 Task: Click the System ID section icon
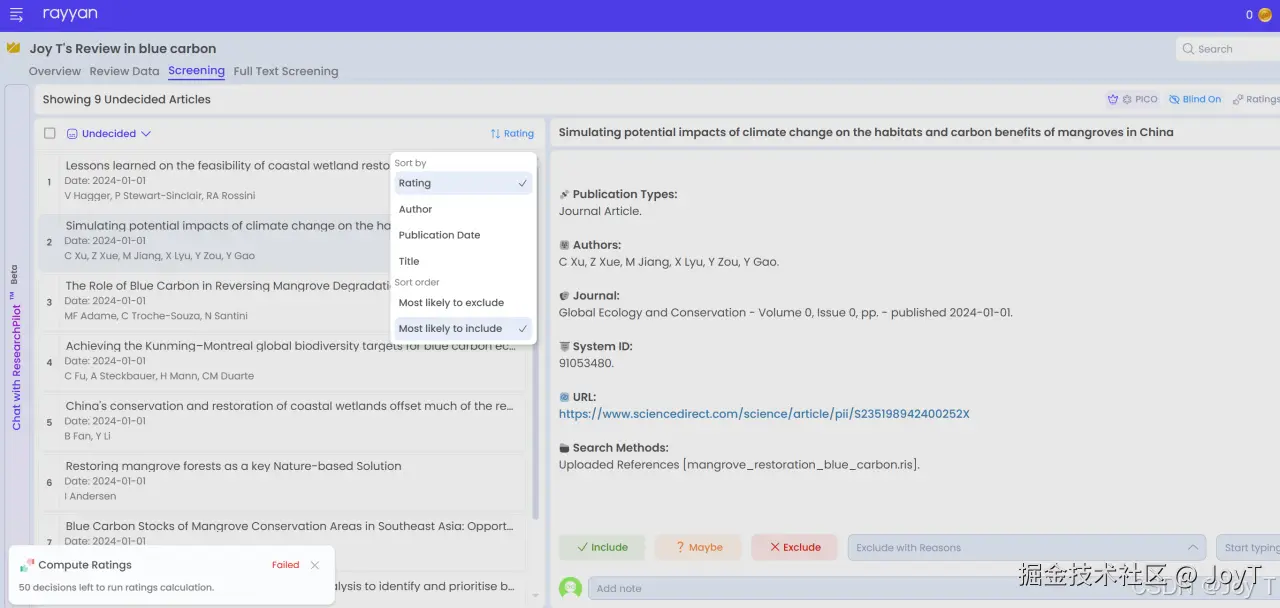point(564,346)
